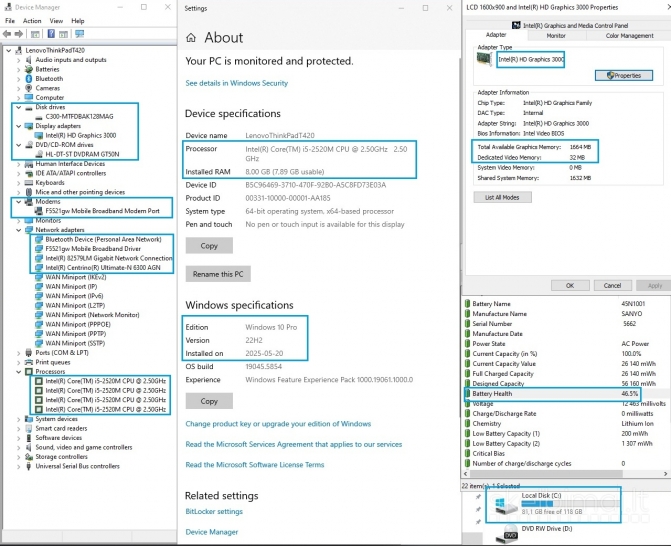Image resolution: width=671 pixels, height=546 pixels.
Task: Switch to the Monitor tab
Action: (x=556, y=36)
